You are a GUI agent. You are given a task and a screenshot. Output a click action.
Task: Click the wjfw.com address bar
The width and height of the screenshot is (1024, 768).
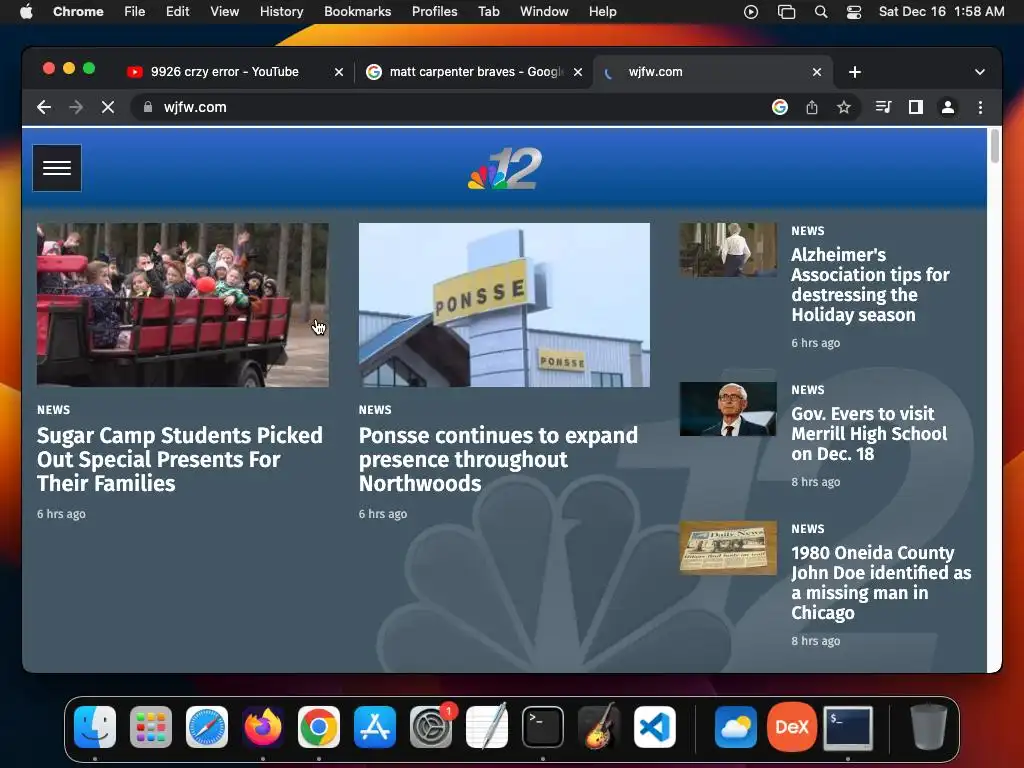(457, 107)
